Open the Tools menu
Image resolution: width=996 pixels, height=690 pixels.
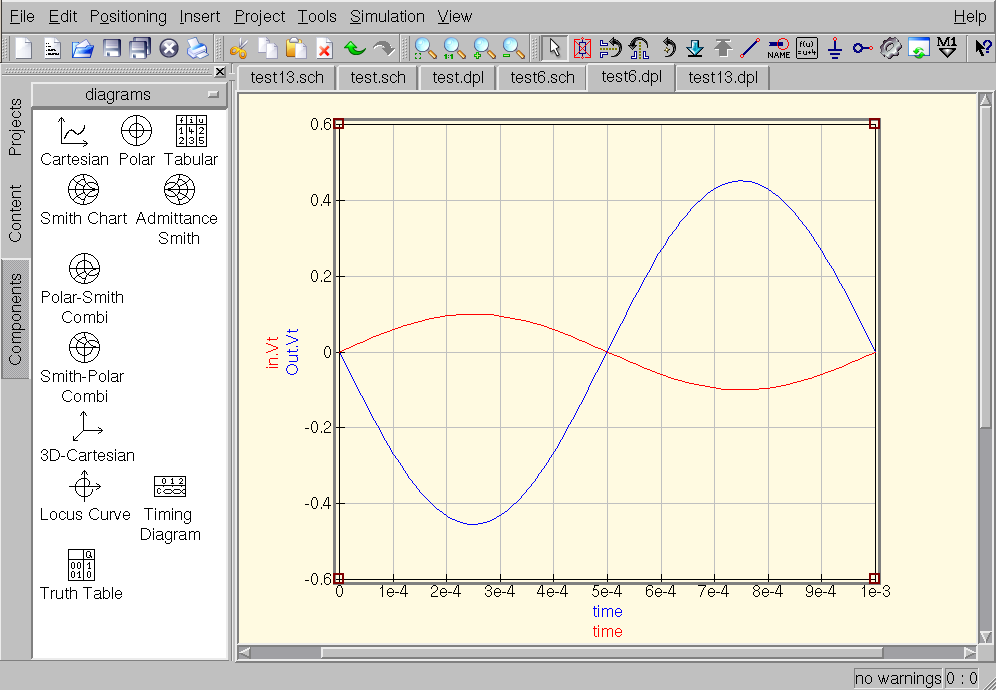[317, 16]
